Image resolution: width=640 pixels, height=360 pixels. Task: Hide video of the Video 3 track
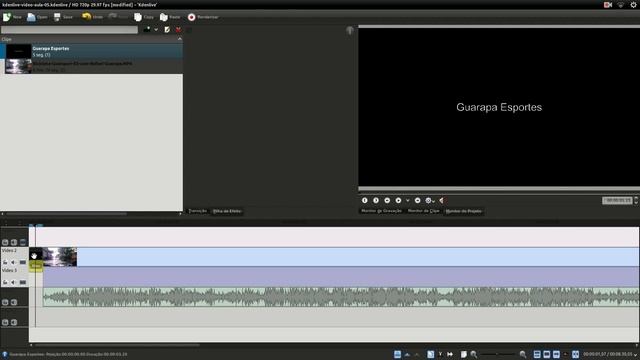click(23, 282)
